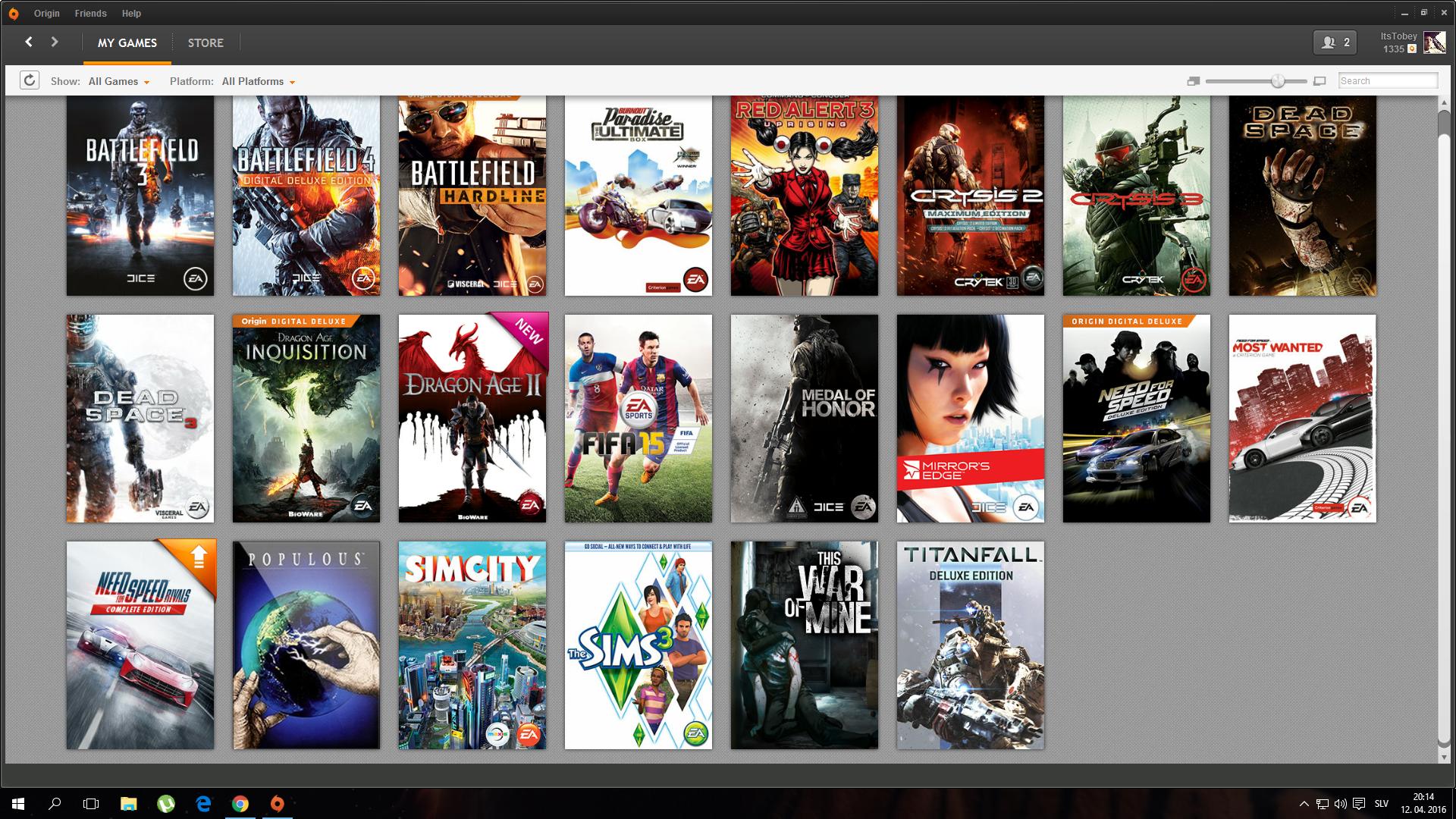Image resolution: width=1456 pixels, height=819 pixels.
Task: Select the Crysis 2 Maximum Edition tile
Action: coord(971,196)
